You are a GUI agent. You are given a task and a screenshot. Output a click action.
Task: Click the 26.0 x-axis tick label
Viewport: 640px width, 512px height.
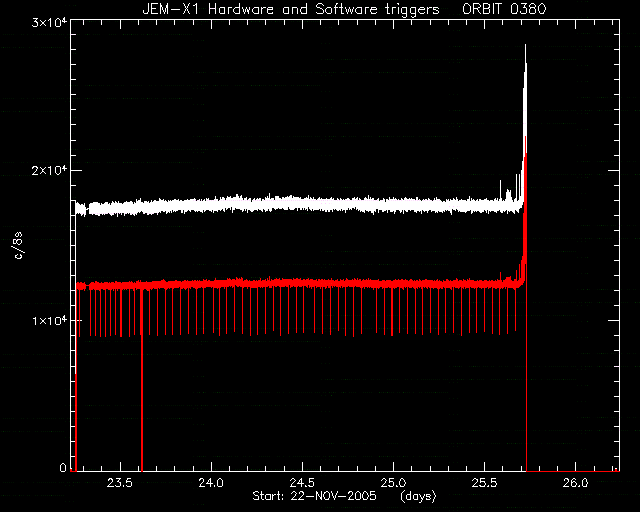[575, 483]
